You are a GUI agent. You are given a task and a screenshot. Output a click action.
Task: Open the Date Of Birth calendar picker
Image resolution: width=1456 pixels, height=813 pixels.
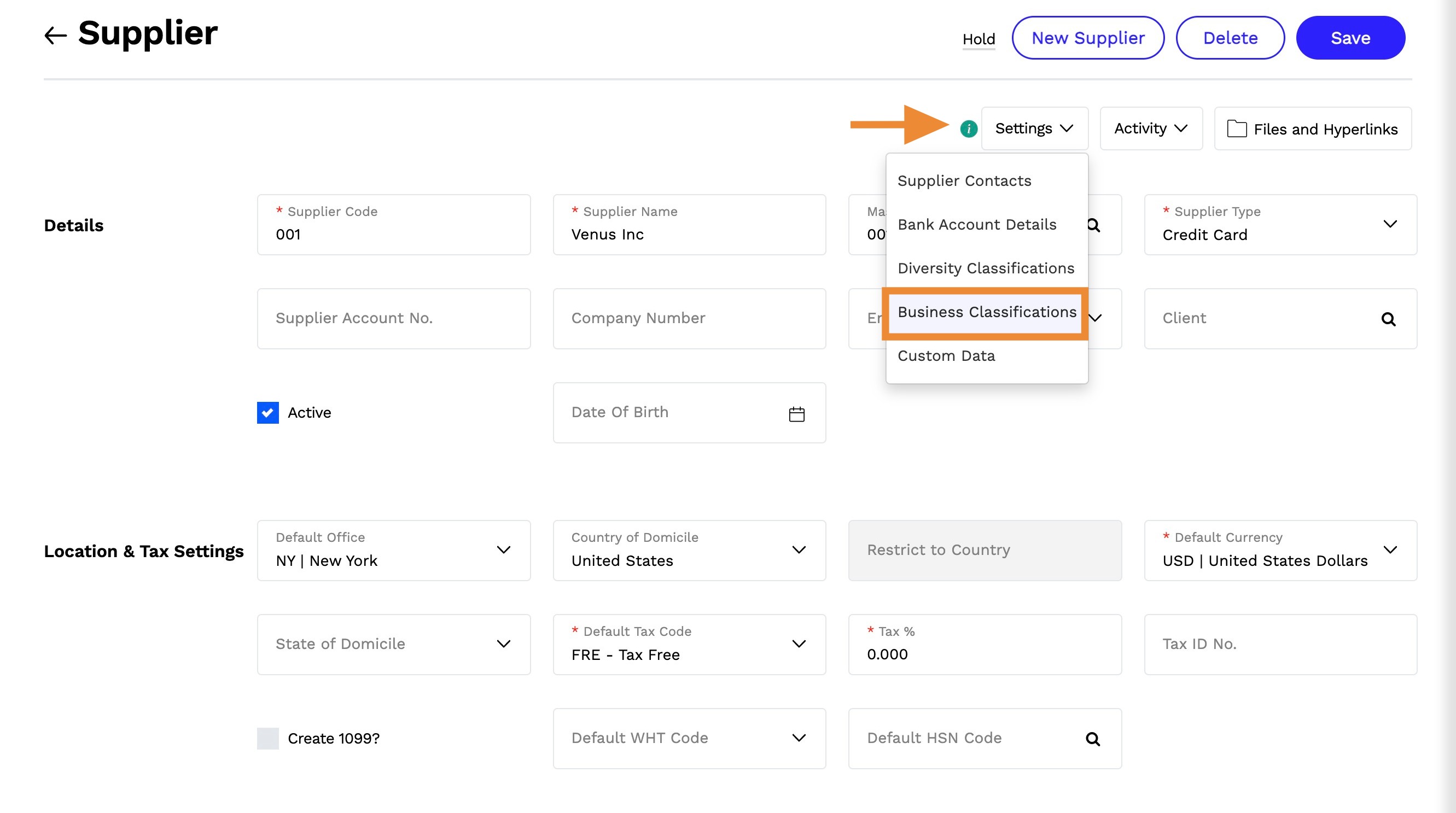coord(796,413)
